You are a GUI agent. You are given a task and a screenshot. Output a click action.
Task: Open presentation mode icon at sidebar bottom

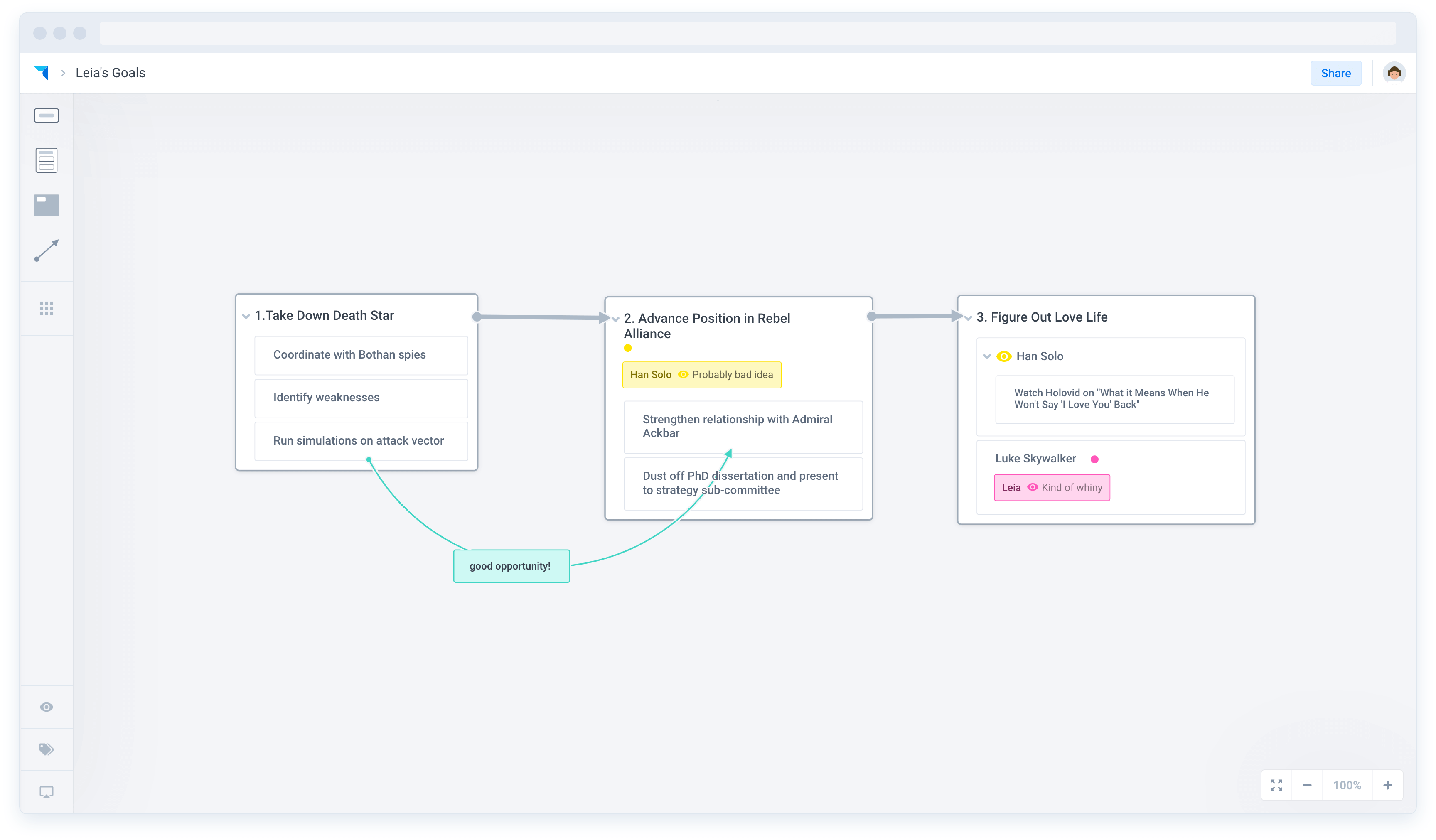[x=46, y=791]
